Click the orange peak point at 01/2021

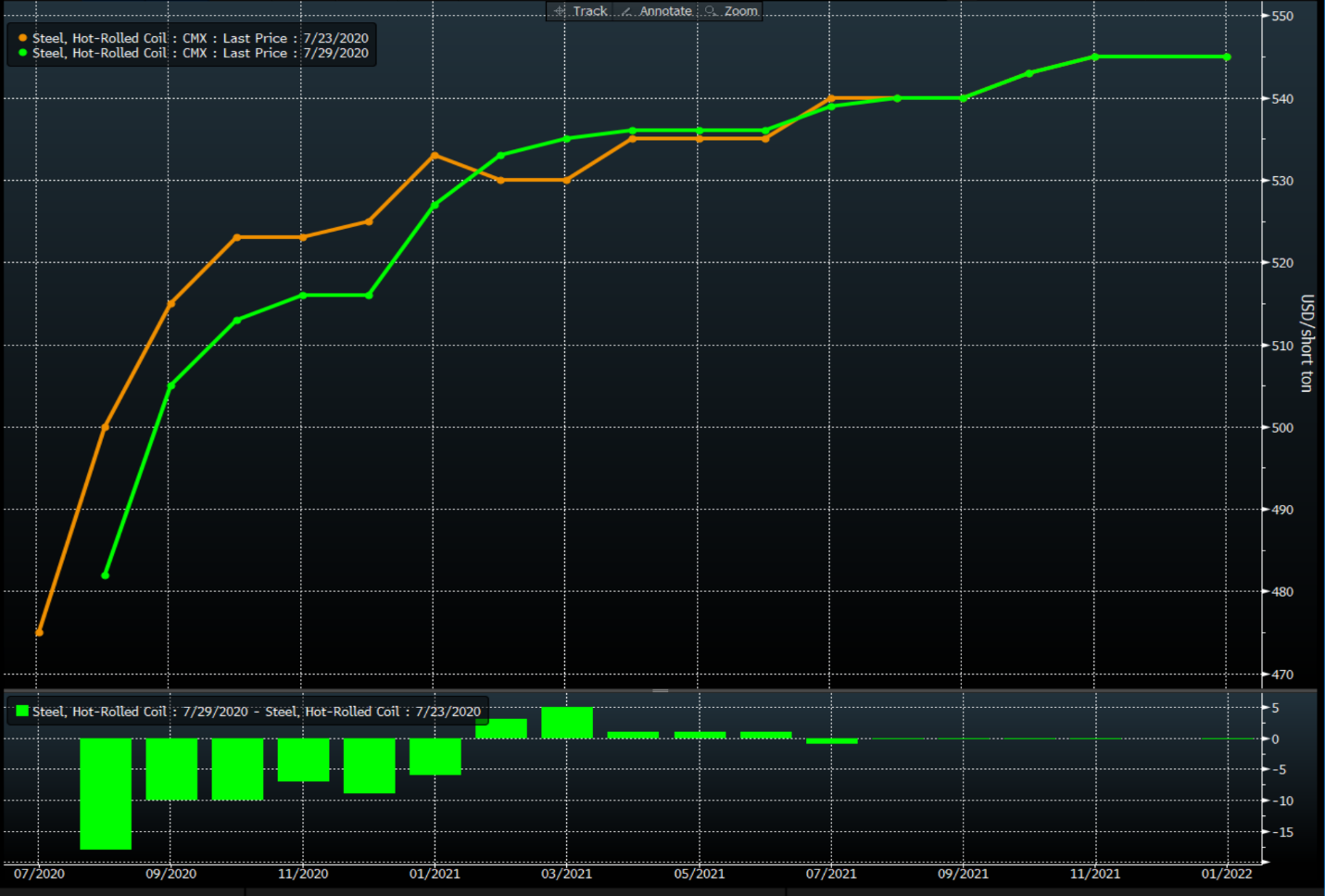point(435,155)
